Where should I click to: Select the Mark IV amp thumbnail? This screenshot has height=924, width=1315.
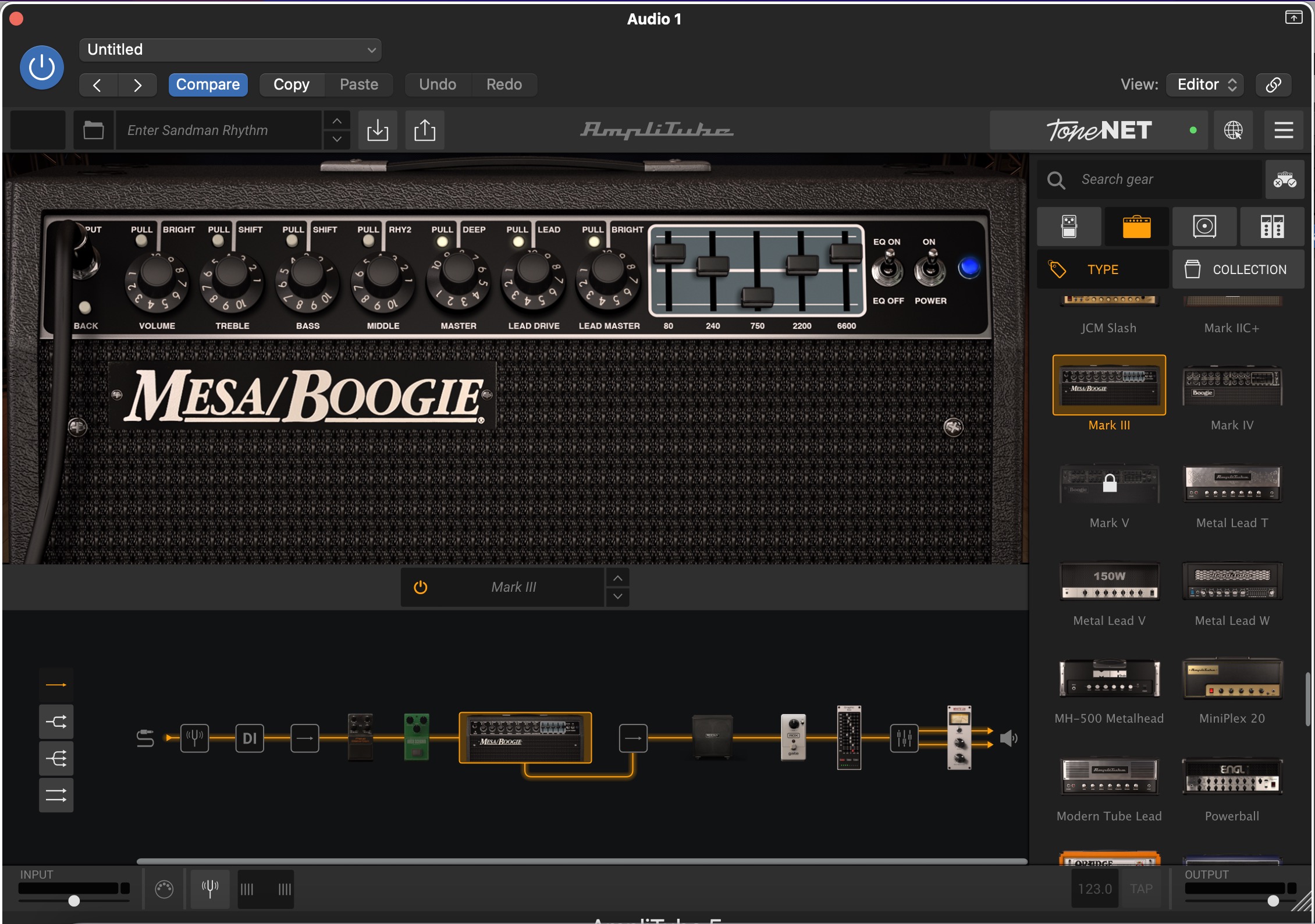click(1232, 385)
